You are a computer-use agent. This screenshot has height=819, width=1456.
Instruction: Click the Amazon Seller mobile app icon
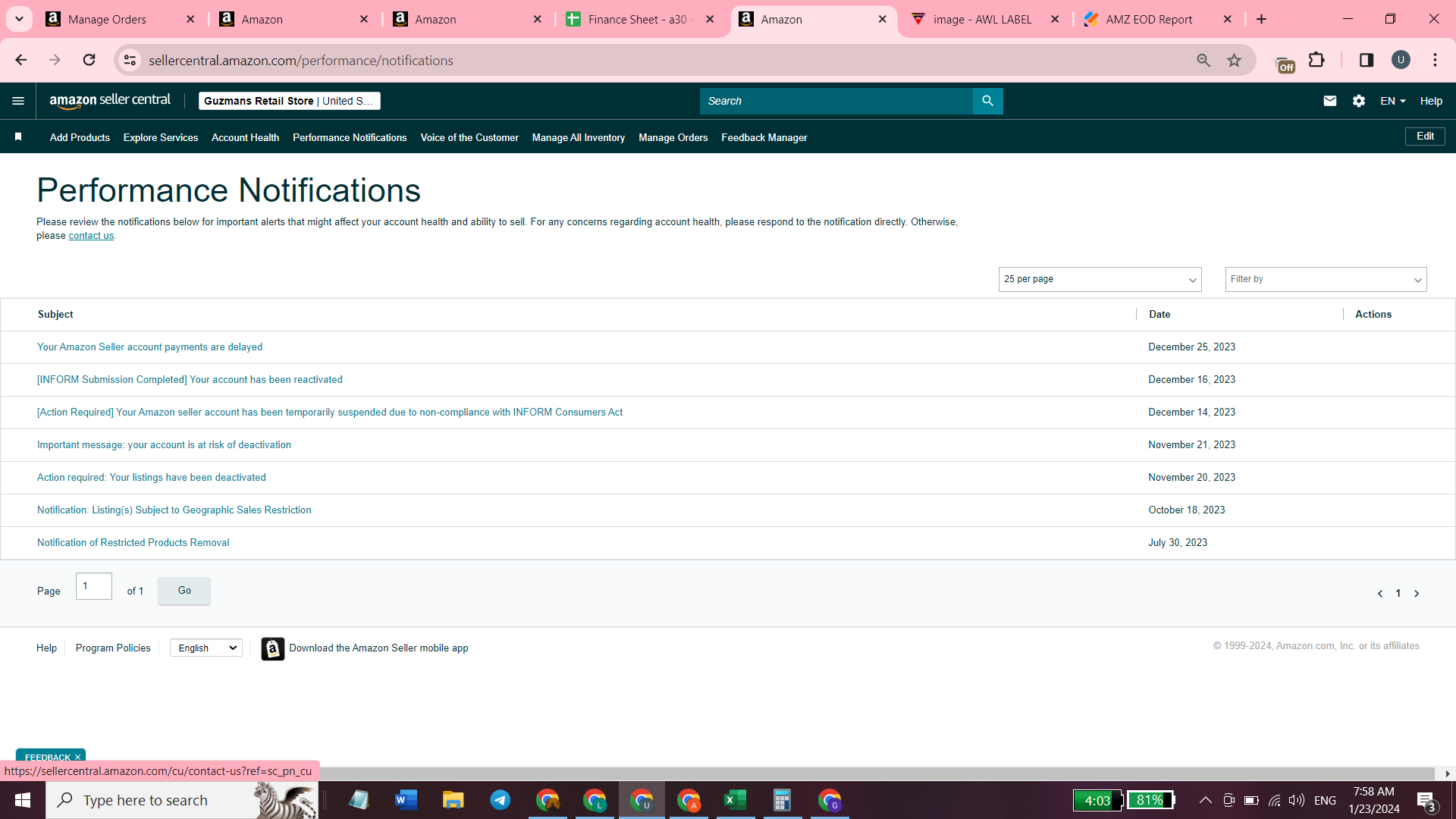click(x=273, y=648)
